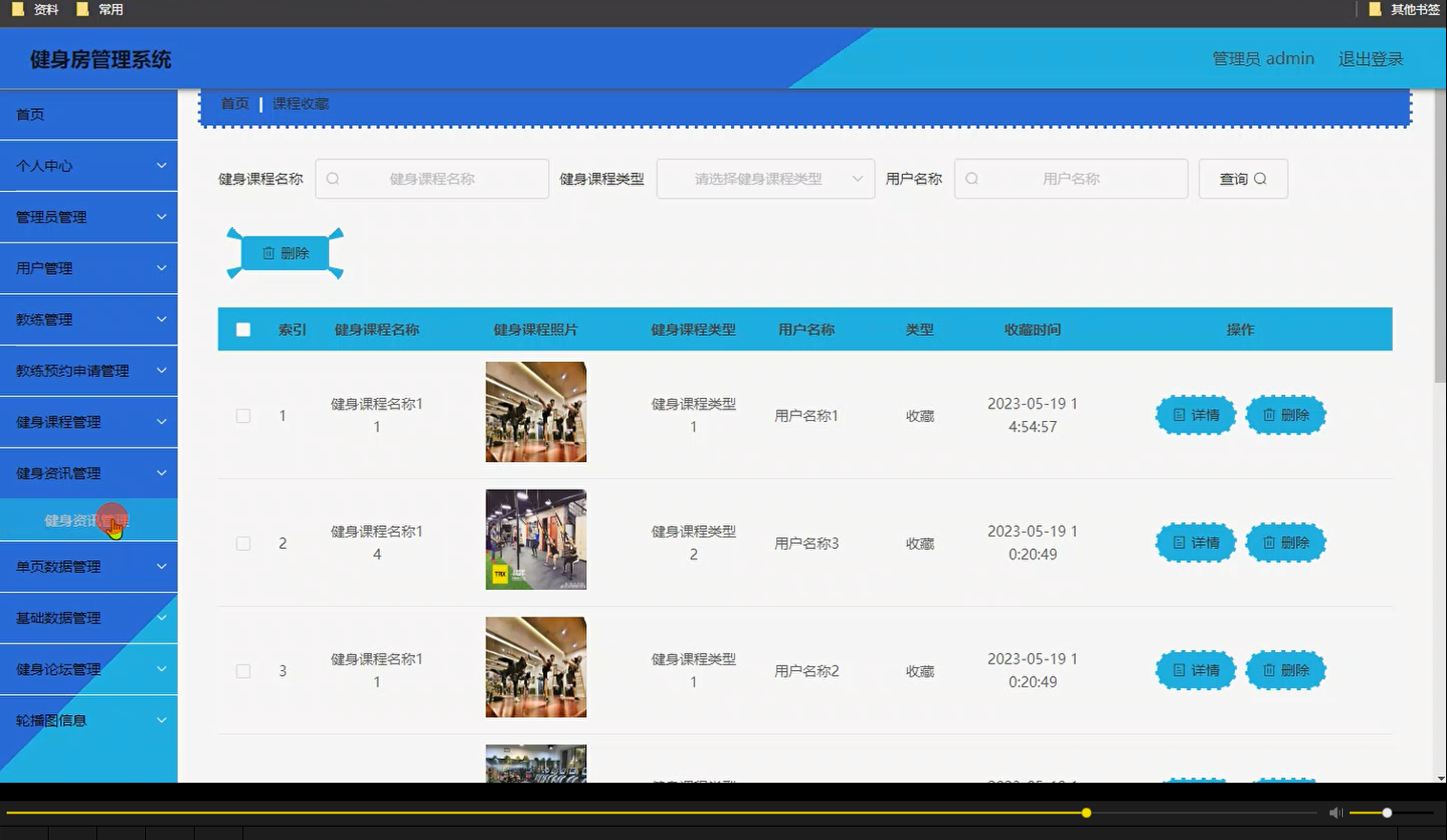This screenshot has width=1447, height=840.
Task: Open the 其他书签 bookmark folder
Action: pyautogui.click(x=1404, y=9)
